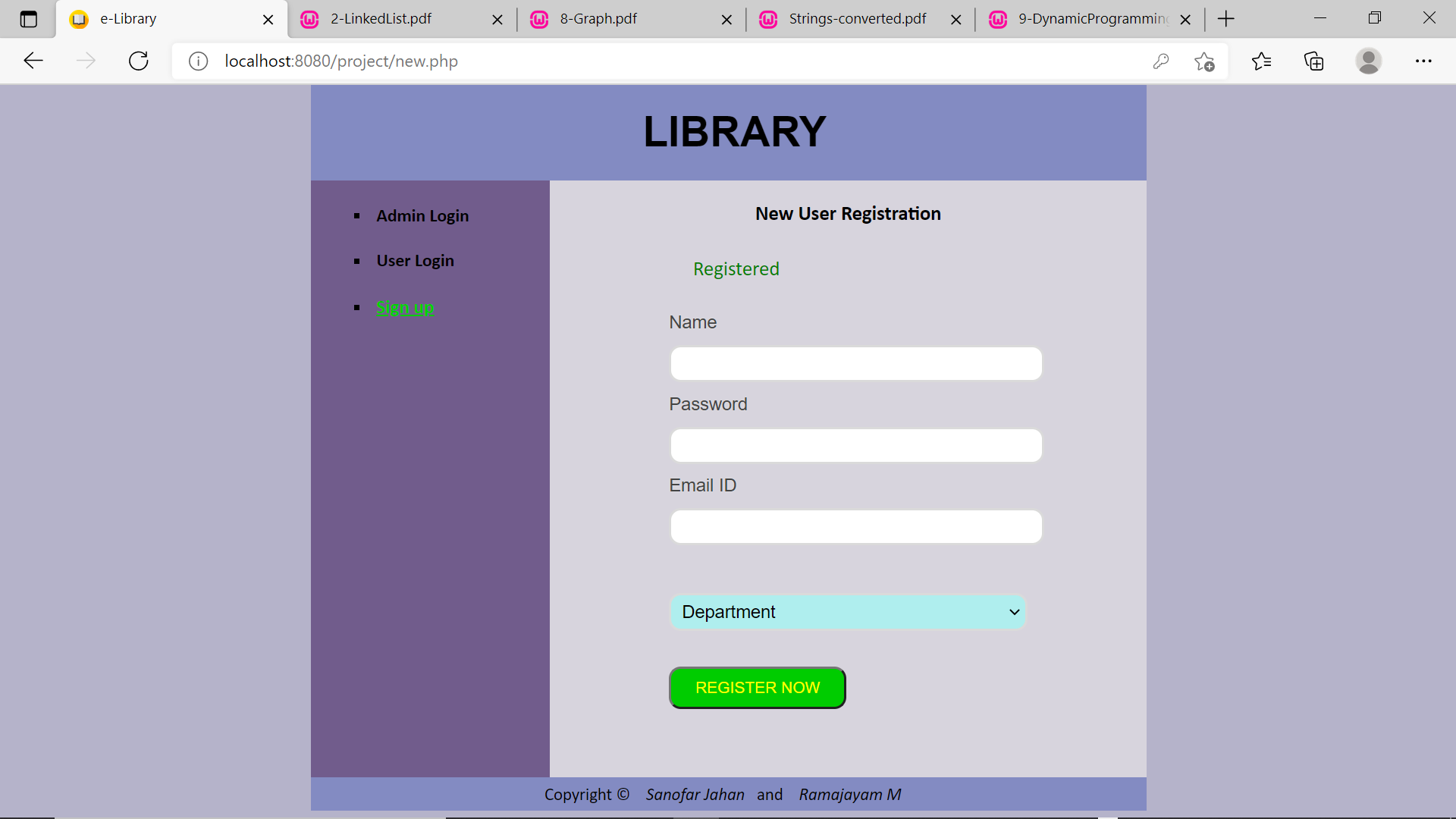Switch to the Strings-converted.pdf tab
Image resolution: width=1456 pixels, height=819 pixels.
pyautogui.click(x=857, y=19)
